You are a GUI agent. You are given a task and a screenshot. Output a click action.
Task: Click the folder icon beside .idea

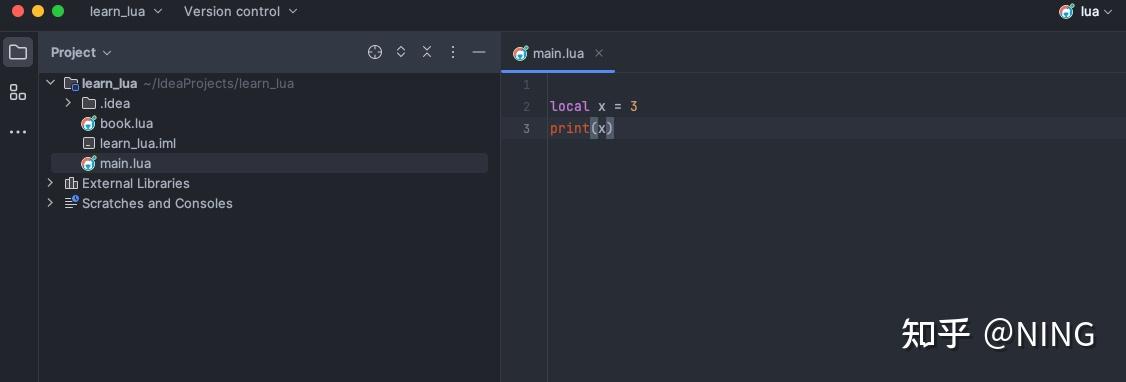[x=89, y=103]
